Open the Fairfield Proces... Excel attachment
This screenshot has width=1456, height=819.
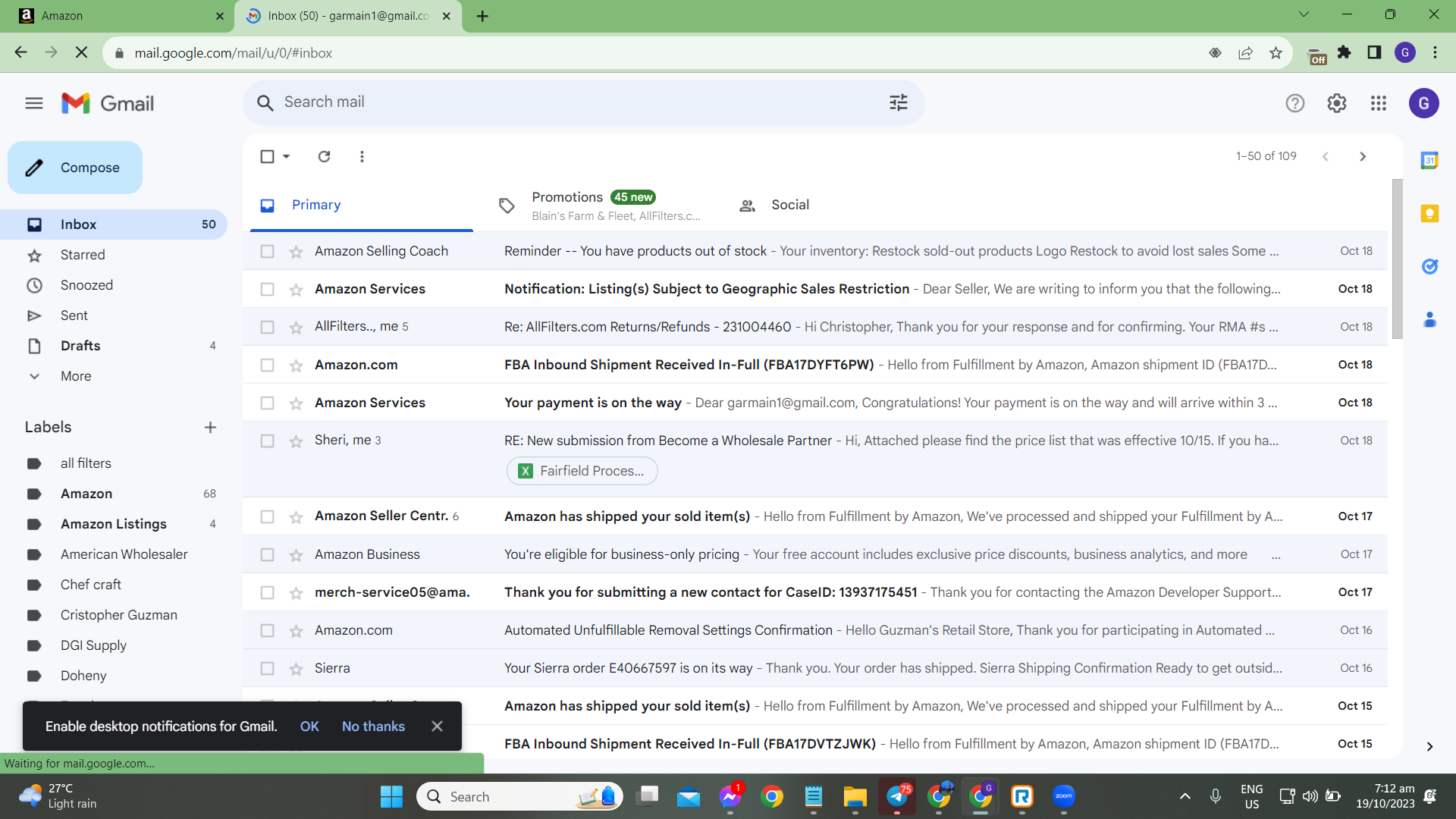pyautogui.click(x=582, y=471)
